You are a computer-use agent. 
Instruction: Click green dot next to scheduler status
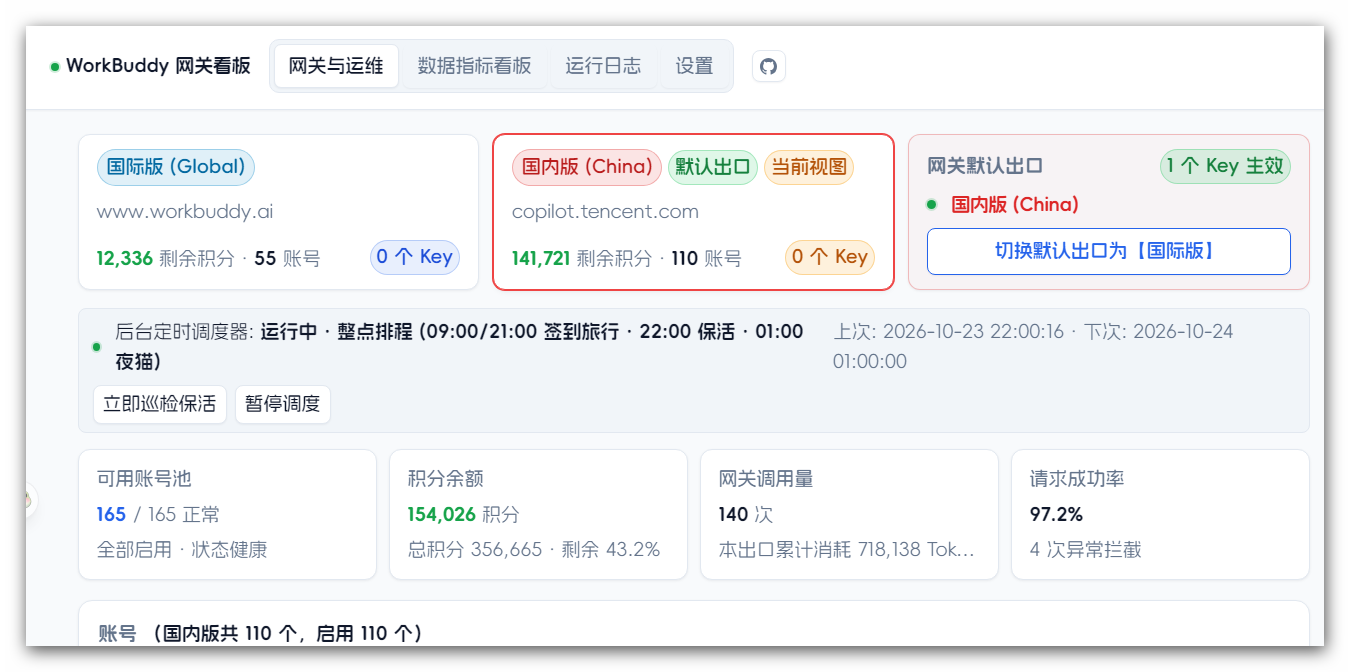[x=97, y=347]
